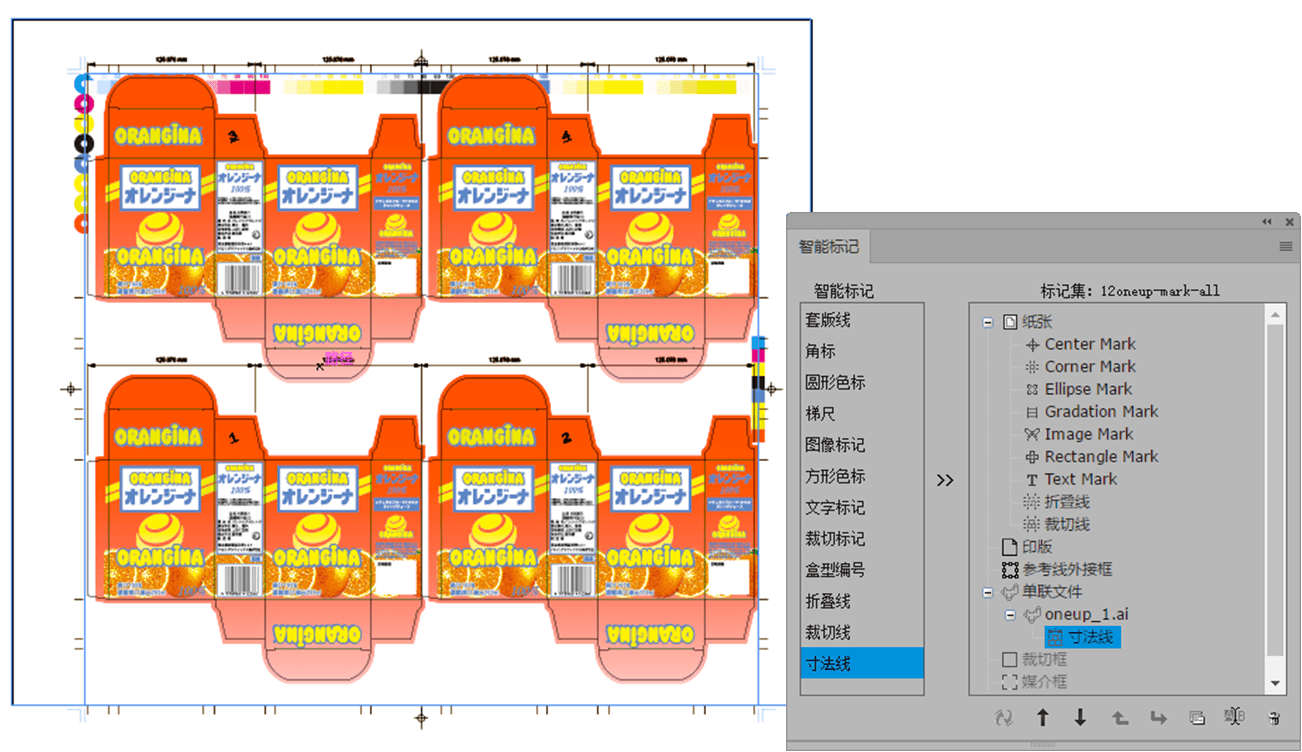Click the trash icon to delete selected mark

point(1273,717)
